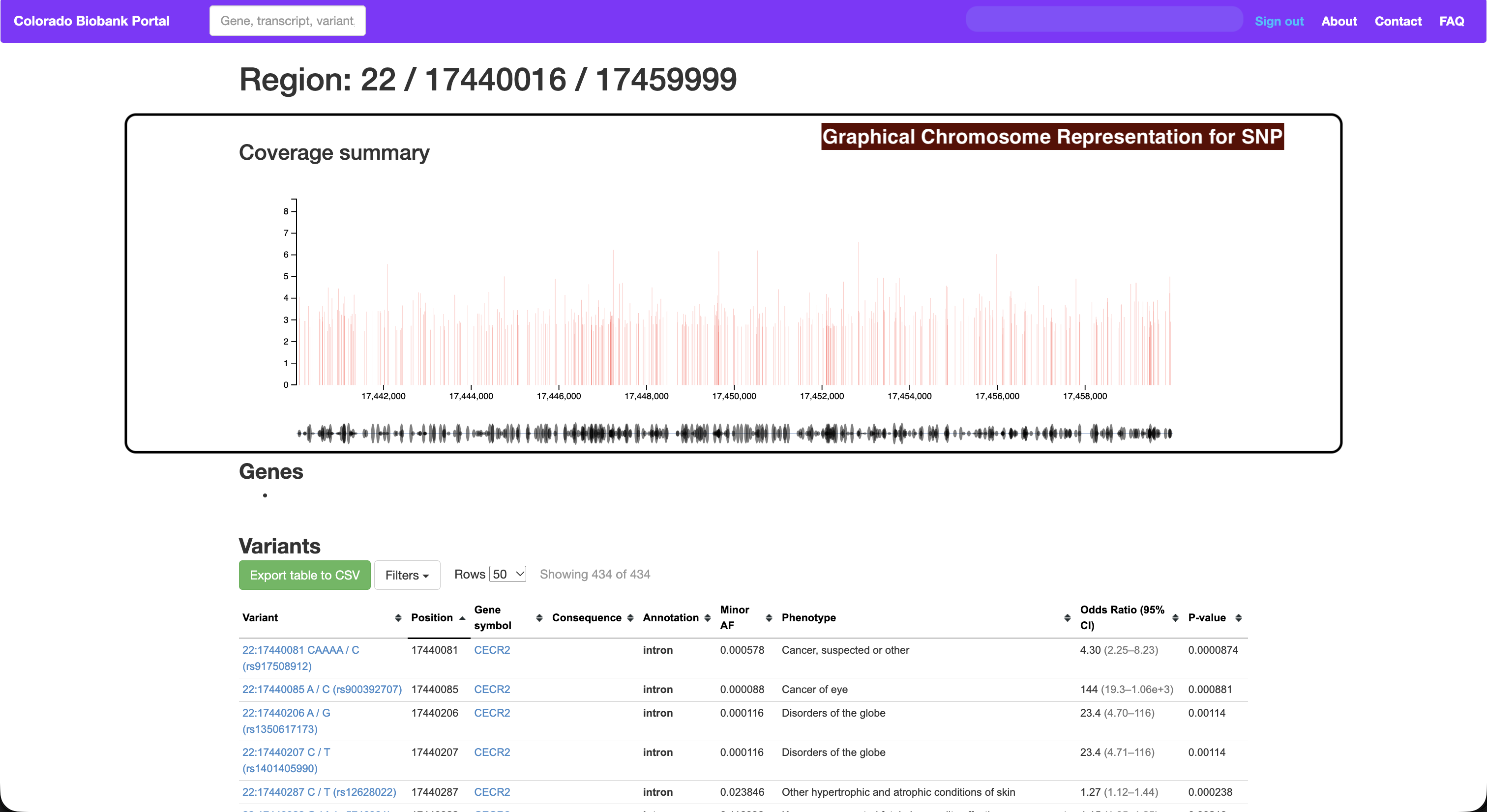The width and height of the screenshot is (1487, 812).
Task: Sign out of the portal
Action: point(1279,21)
